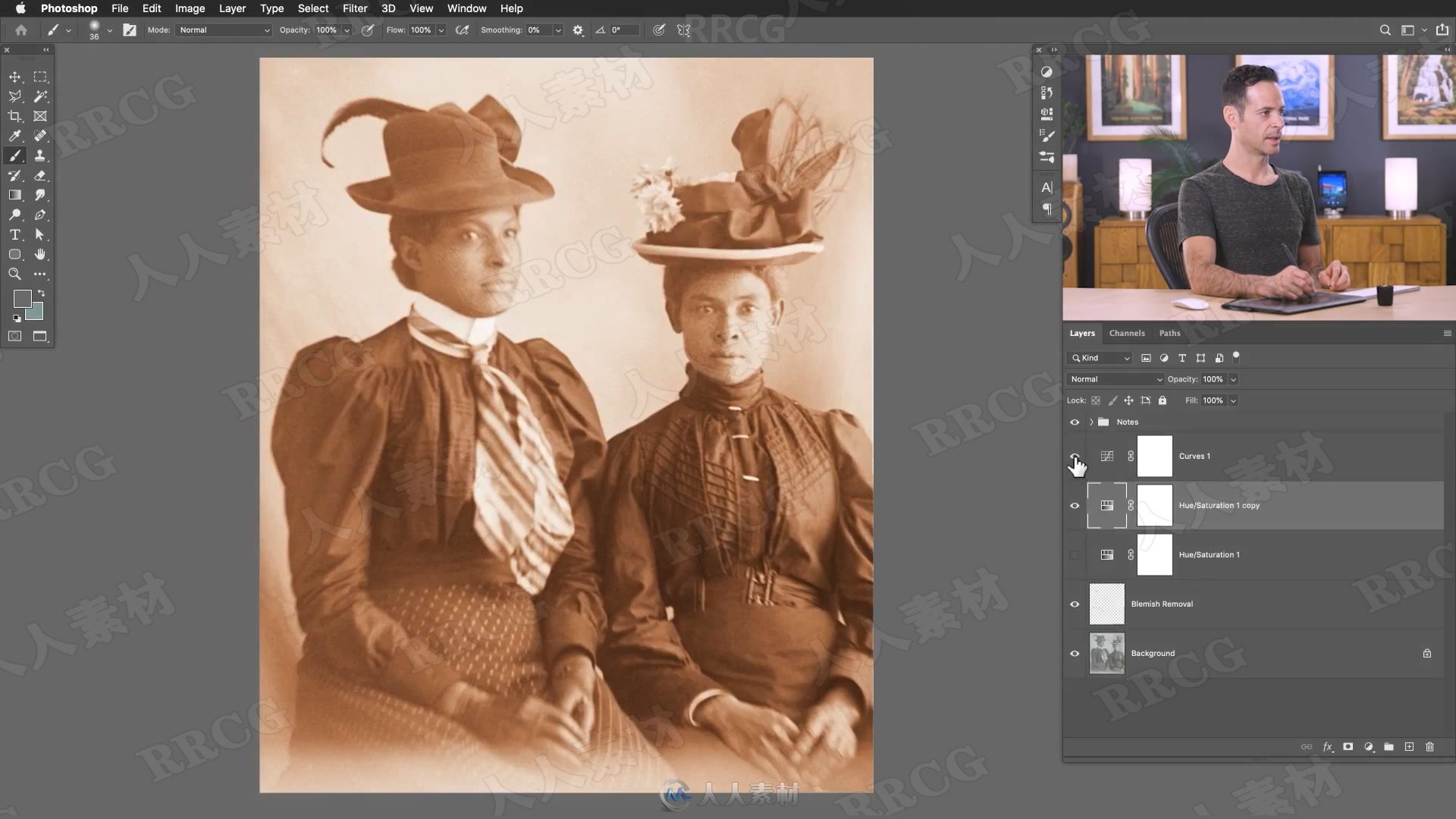Image resolution: width=1456 pixels, height=819 pixels.
Task: Open the brush Opacity slider dropdown
Action: pyautogui.click(x=347, y=30)
